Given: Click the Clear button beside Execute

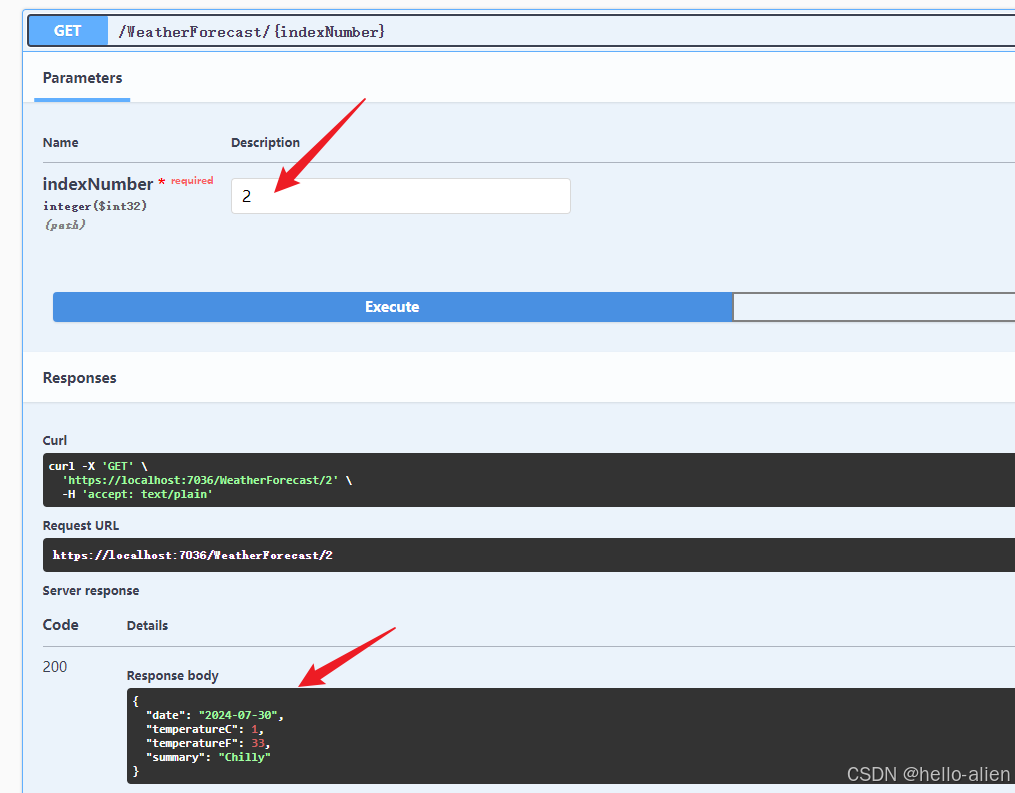Looking at the screenshot, I should pyautogui.click(x=875, y=307).
